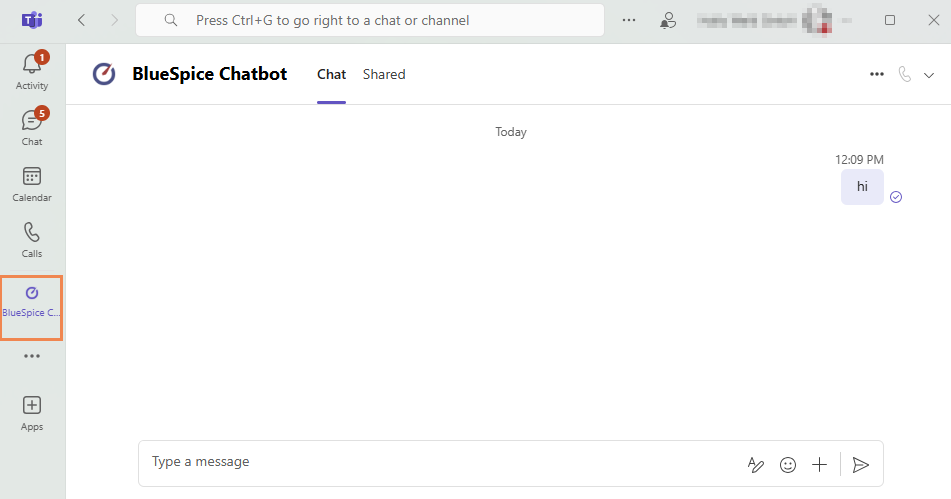Select BlueSpice Chatbot app in sidebar
The height and width of the screenshot is (499, 951).
click(x=32, y=300)
